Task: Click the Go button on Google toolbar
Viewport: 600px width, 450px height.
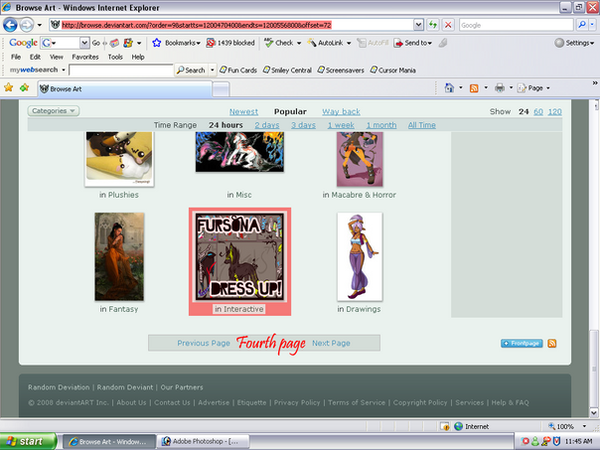Action: click(x=96, y=43)
